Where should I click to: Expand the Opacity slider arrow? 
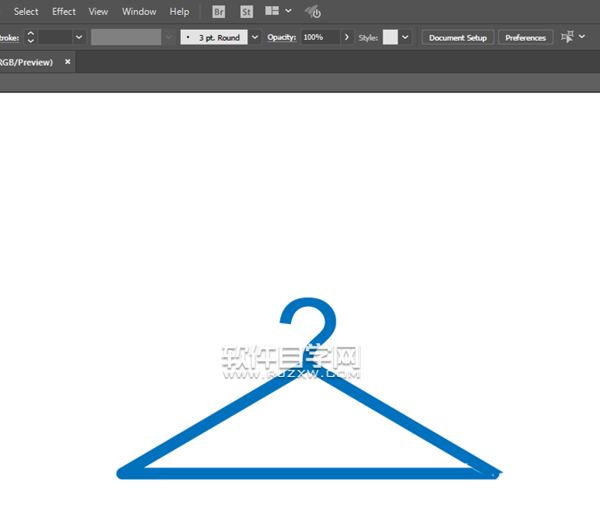347,37
